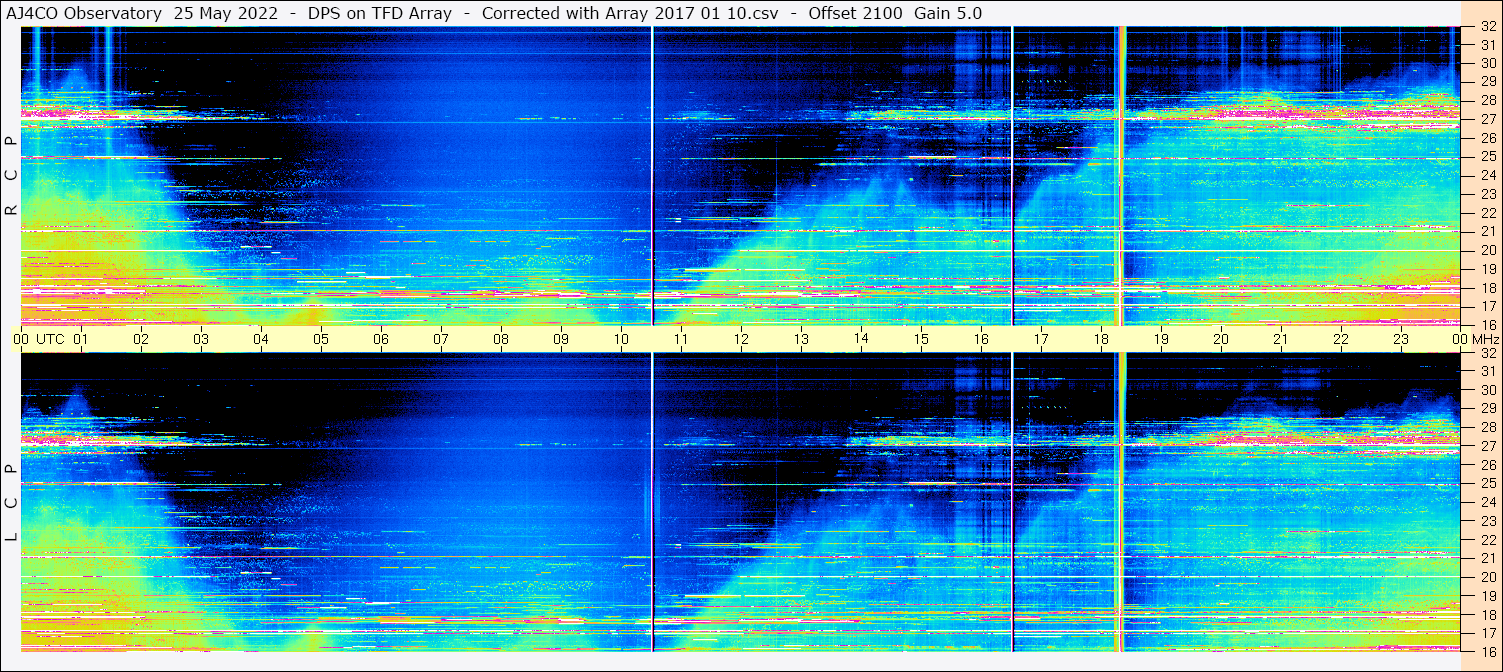
Task: Click the 06 hour label on UTC axis
Action: tap(381, 339)
